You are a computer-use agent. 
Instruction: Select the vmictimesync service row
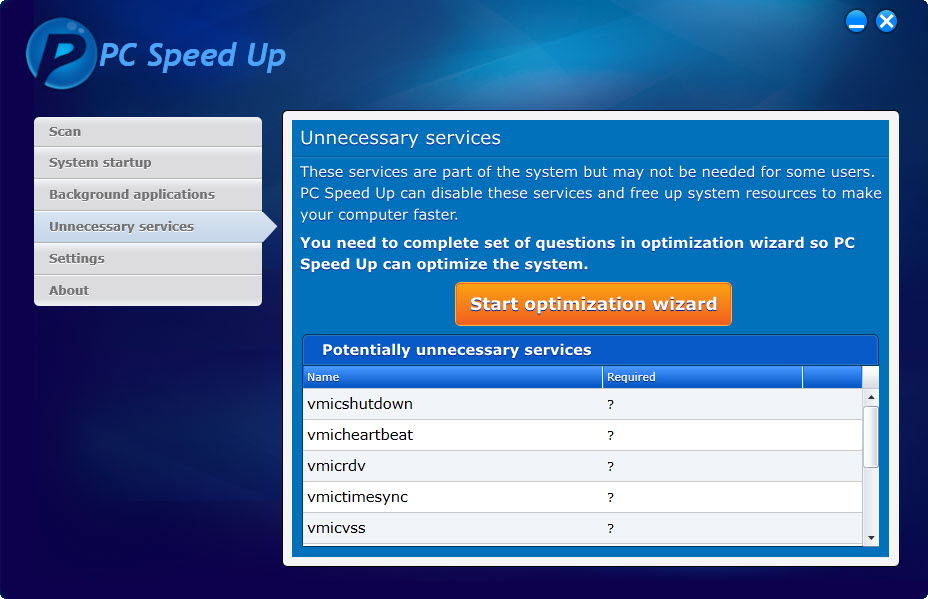pyautogui.click(x=582, y=497)
